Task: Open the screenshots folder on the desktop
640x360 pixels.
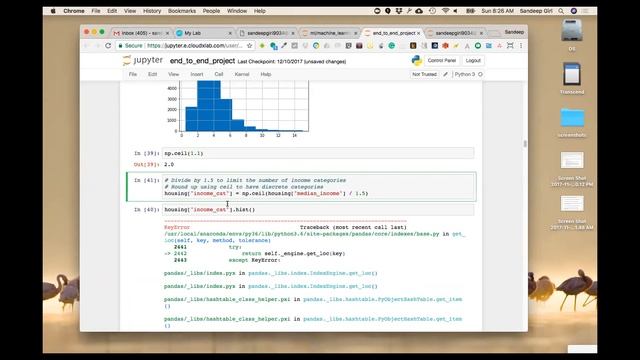Action: pyautogui.click(x=572, y=118)
